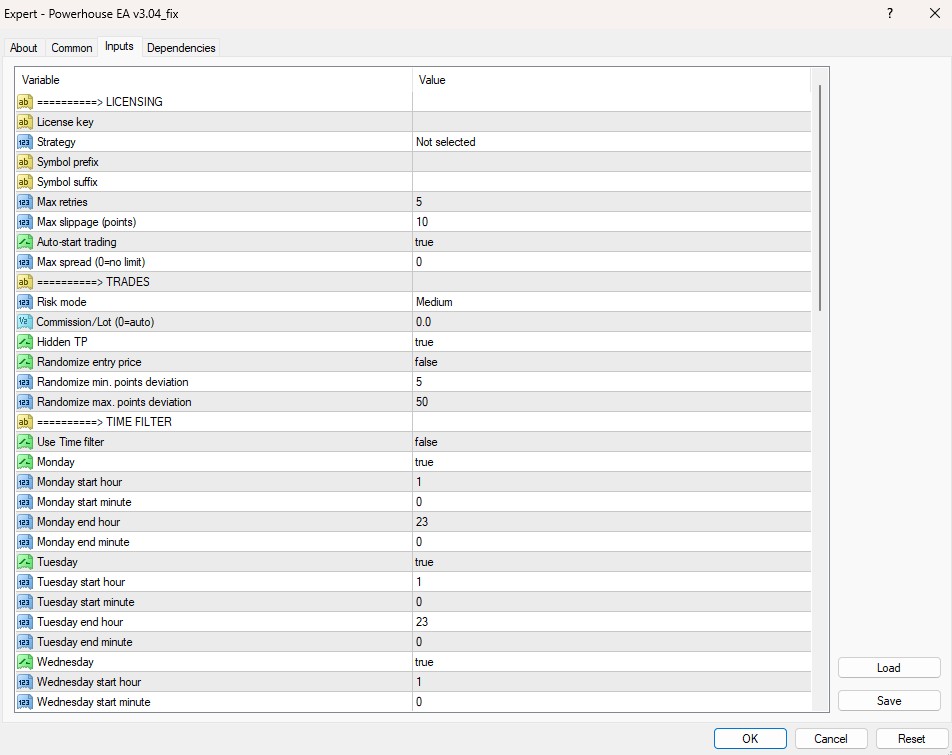Click the integer icon beside Max retries
The width and height of the screenshot is (952, 755).
coord(24,202)
